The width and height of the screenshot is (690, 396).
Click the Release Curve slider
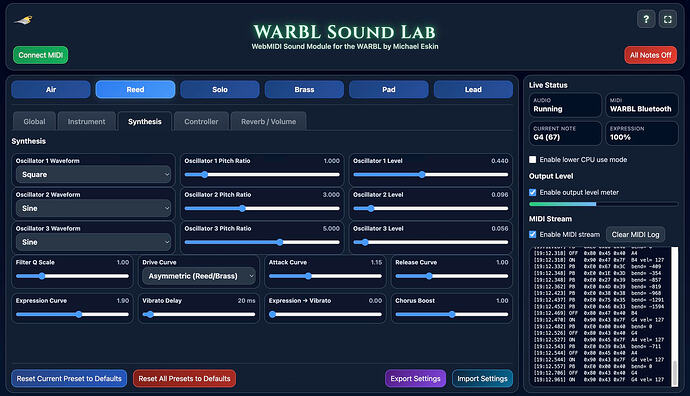click(x=452, y=276)
